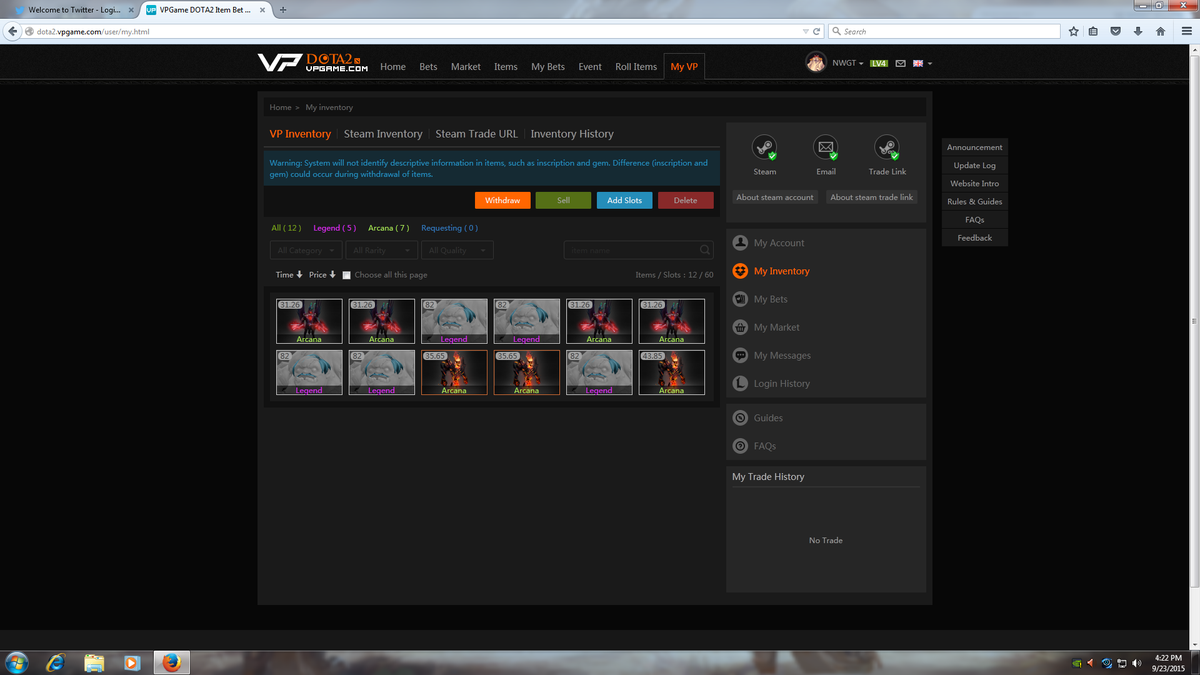Open the language flag dropdown
The height and width of the screenshot is (675, 1200).
[x=921, y=64]
